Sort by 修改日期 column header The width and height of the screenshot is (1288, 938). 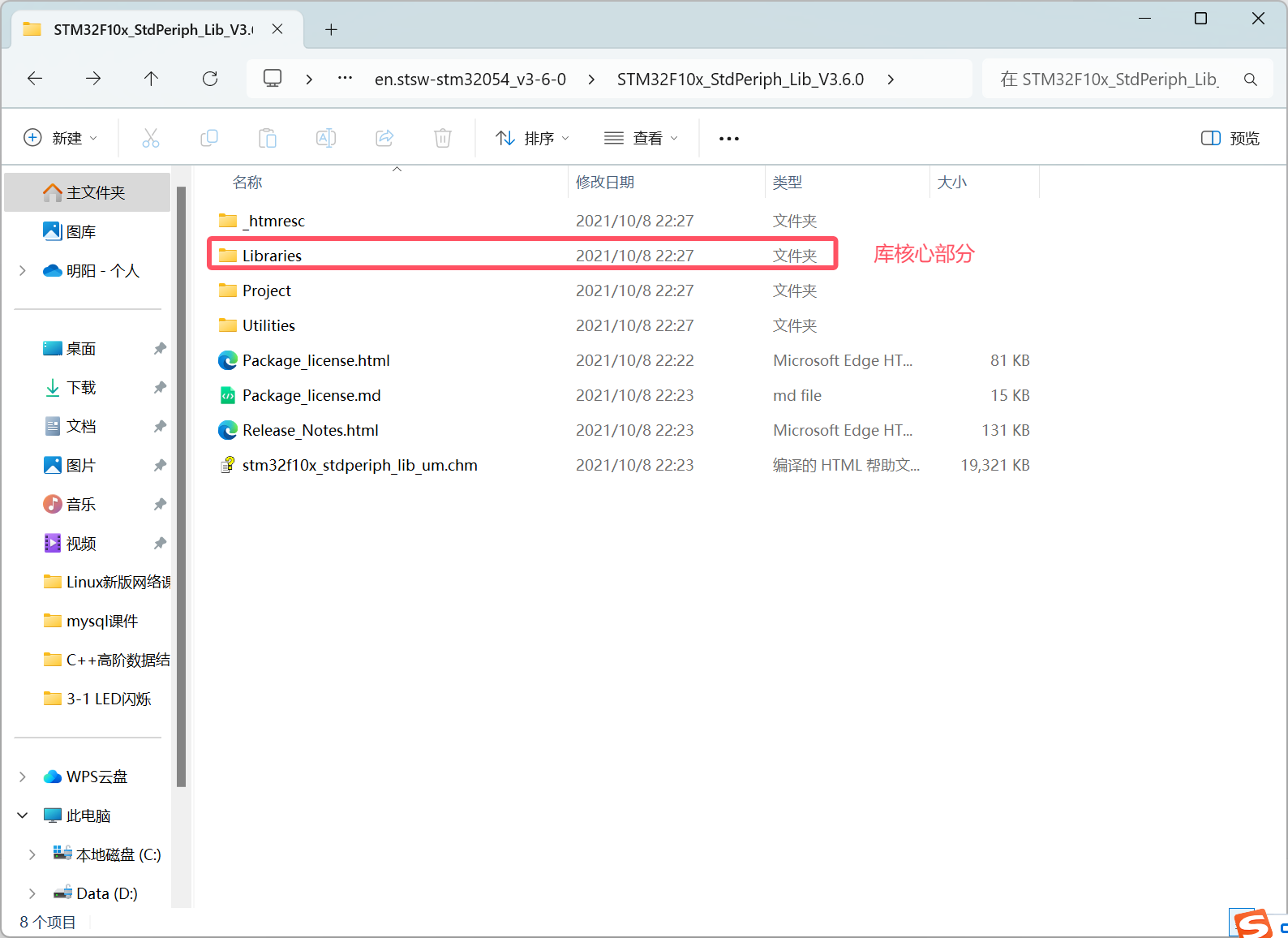(x=605, y=183)
